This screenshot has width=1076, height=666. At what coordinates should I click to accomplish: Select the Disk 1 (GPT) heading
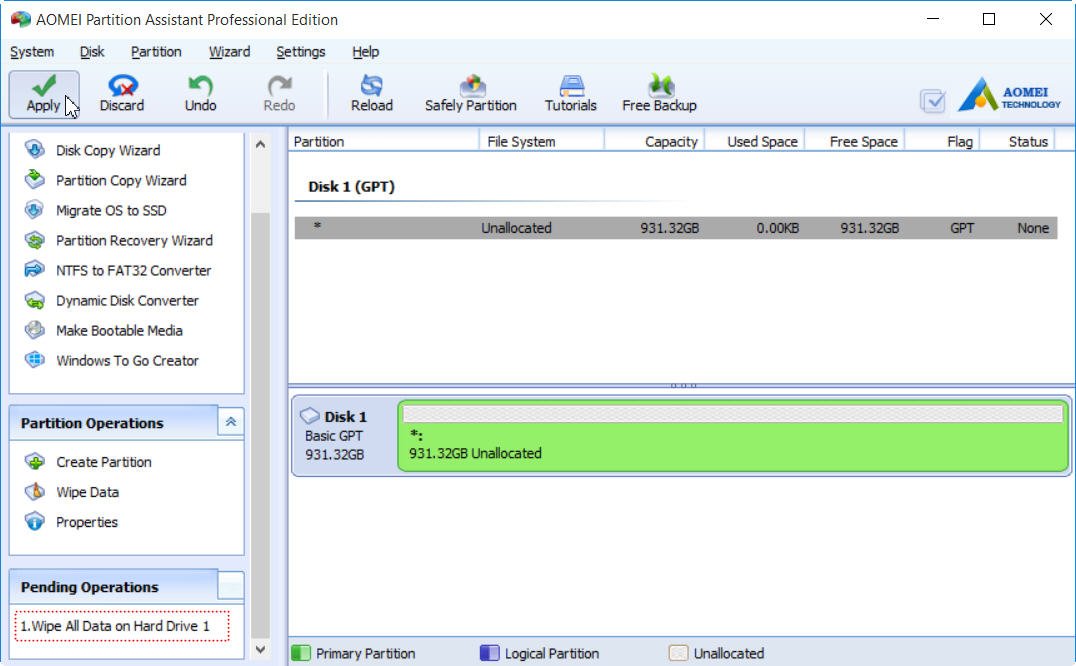(351, 187)
